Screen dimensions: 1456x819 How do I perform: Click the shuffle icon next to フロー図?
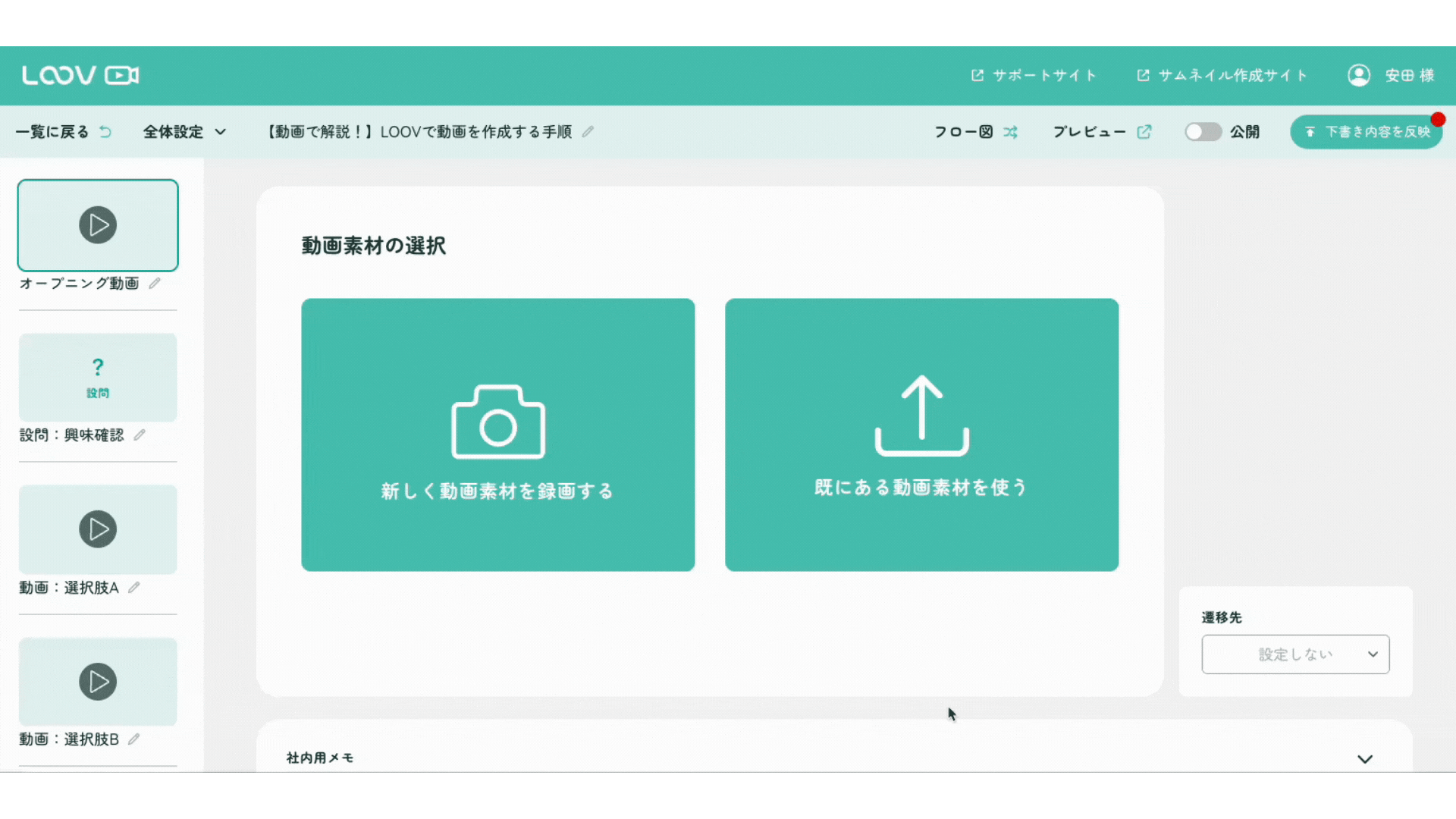pos(1012,132)
